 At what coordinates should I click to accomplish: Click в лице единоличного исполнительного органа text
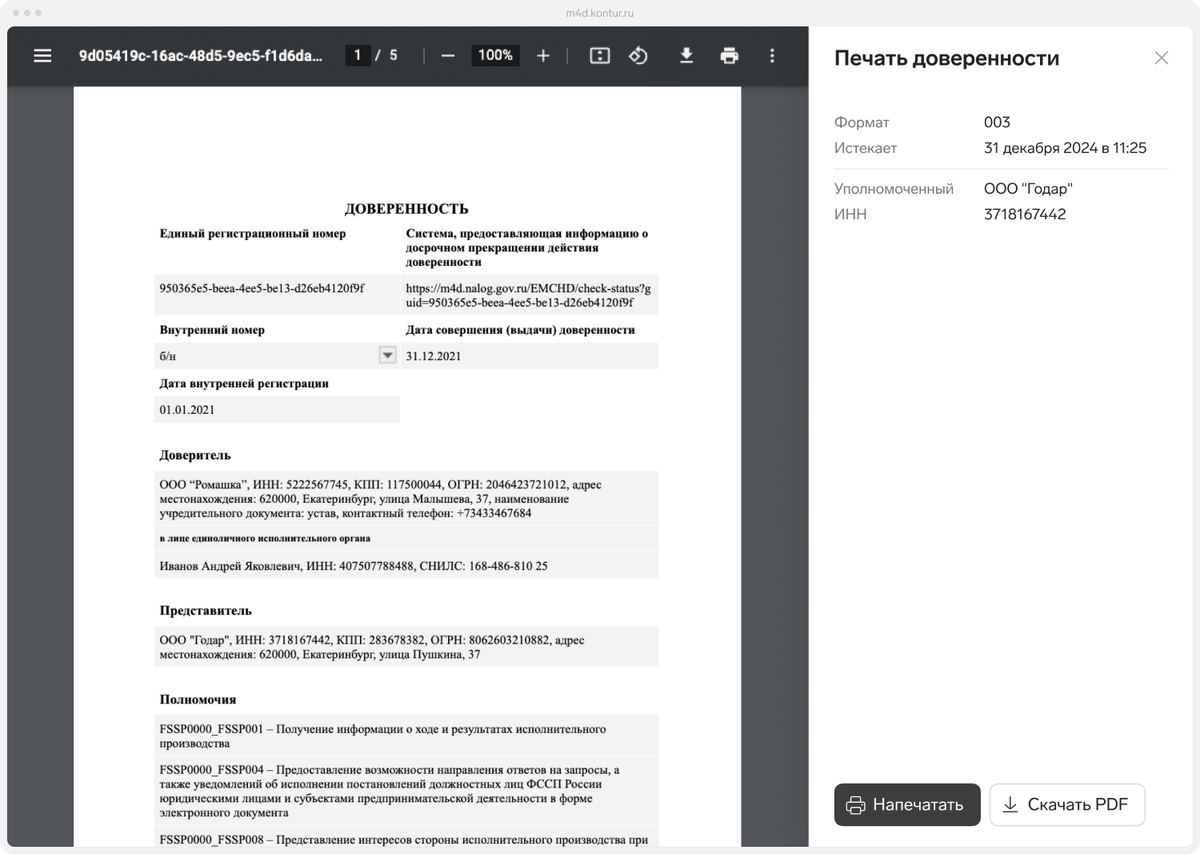point(265,538)
